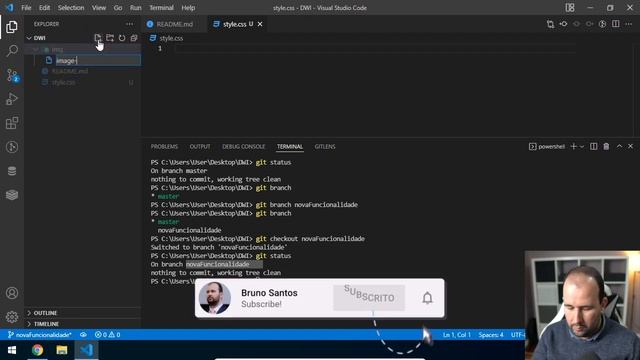This screenshot has width=640, height=360.
Task: Open the GitLens view in activity bar
Action: [12, 147]
